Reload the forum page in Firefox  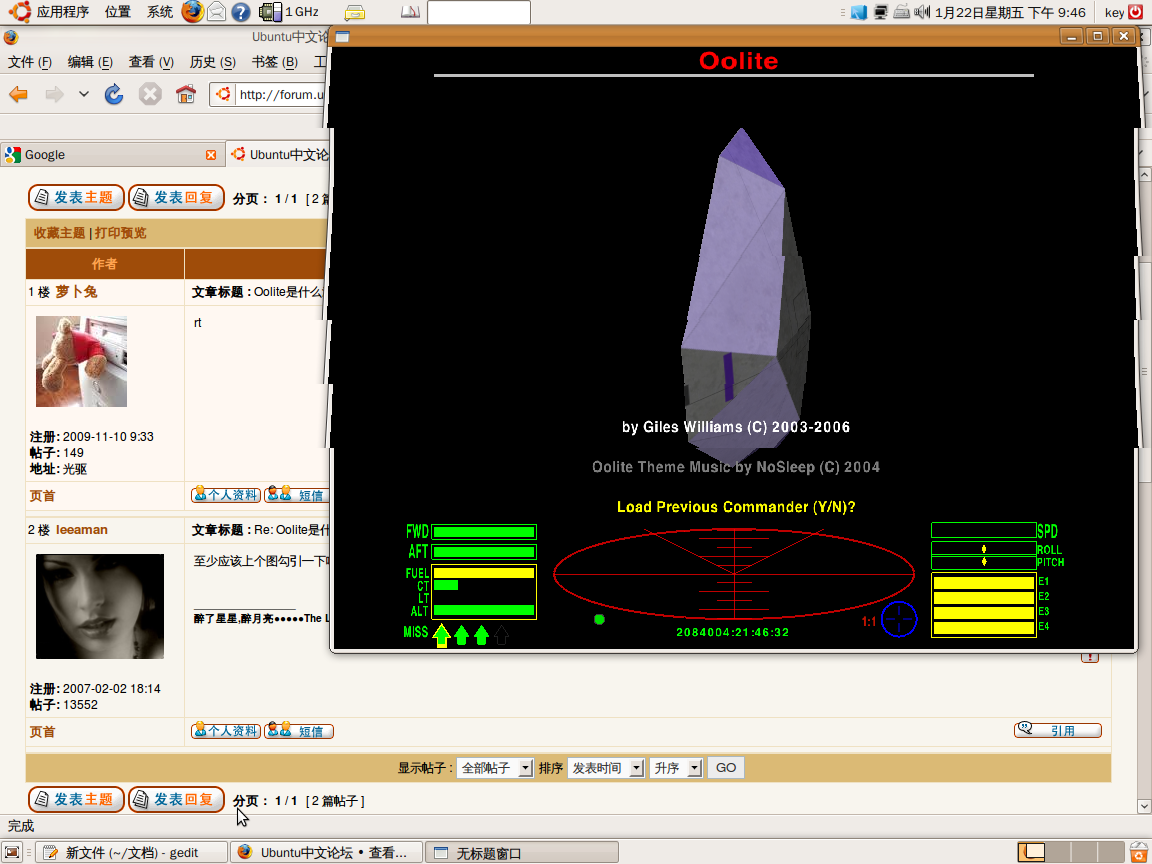pos(114,94)
